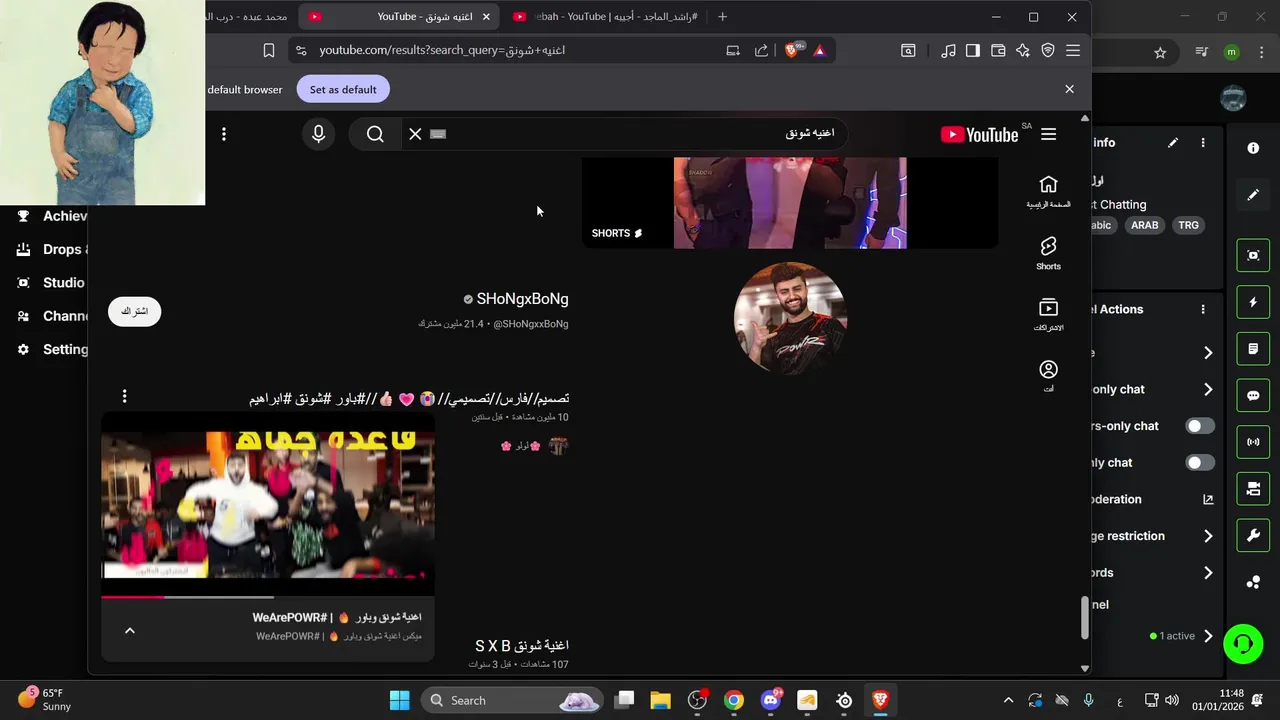Toggle the Brave sidebar panel

pos(972,50)
